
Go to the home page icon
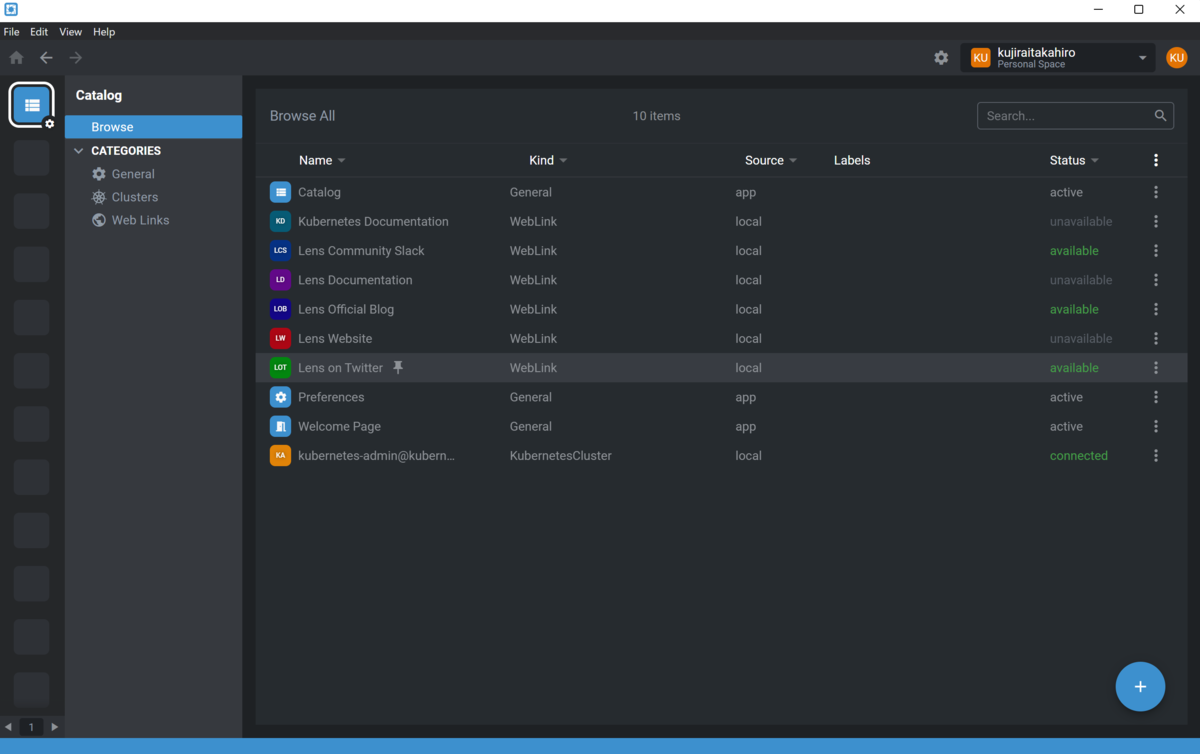(x=16, y=58)
